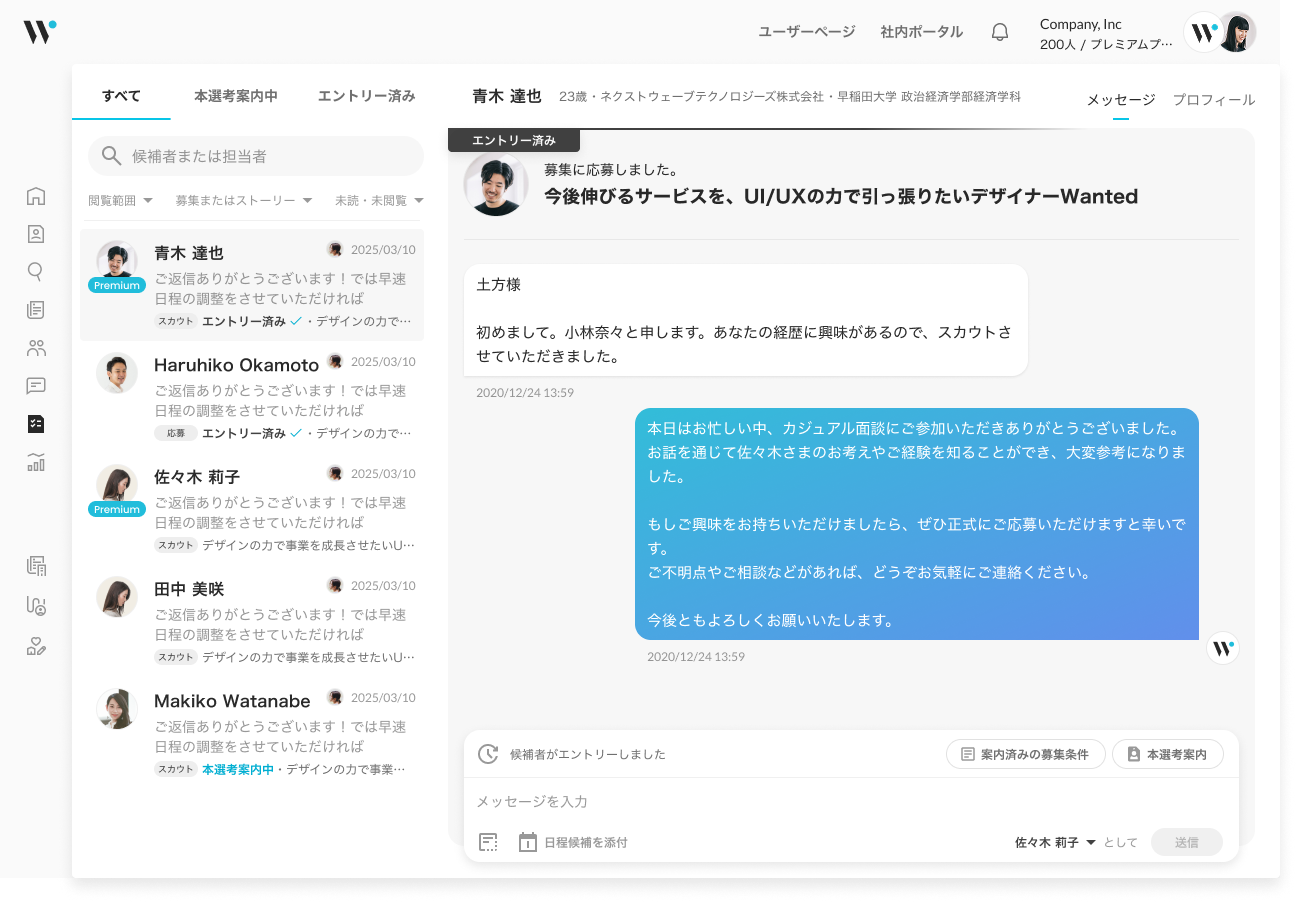
Task: Expand the 閲覧範囲 filter dropdown
Action: point(120,200)
